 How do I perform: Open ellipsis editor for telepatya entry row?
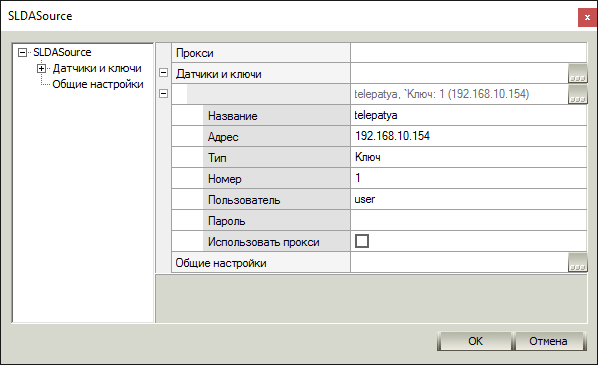pos(577,95)
